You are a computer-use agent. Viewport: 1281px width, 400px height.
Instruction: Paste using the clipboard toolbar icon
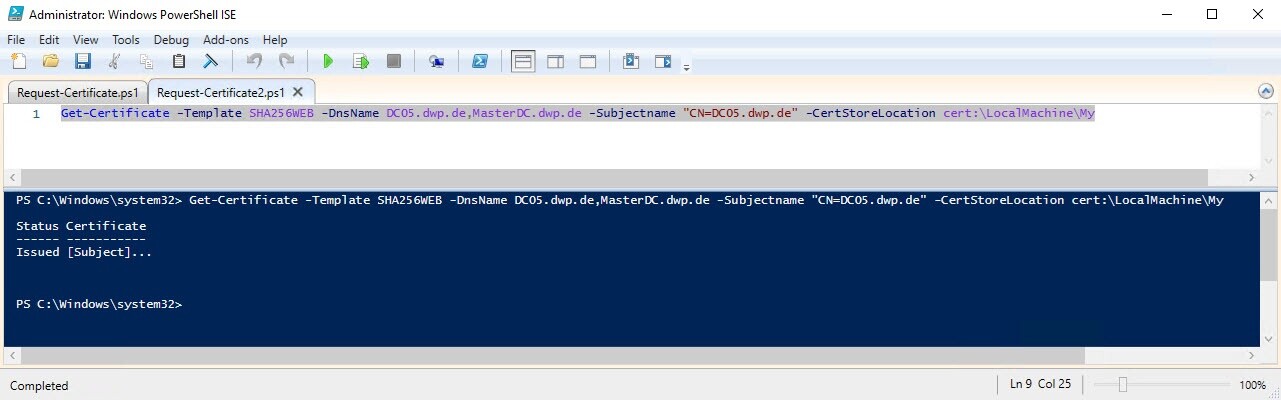click(x=179, y=62)
